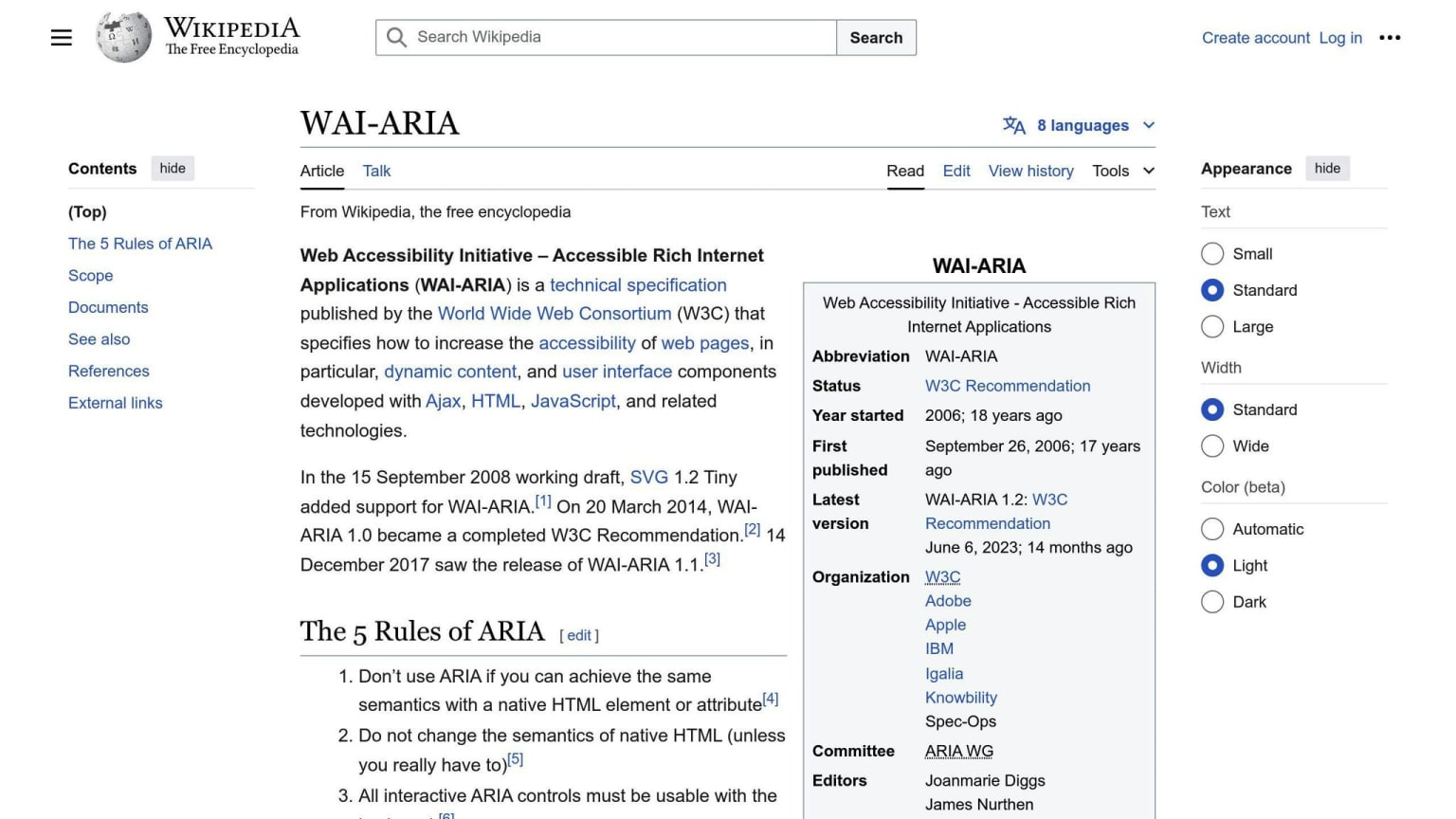Open the technical specification link
The height and width of the screenshot is (819, 1456).
pyautogui.click(x=638, y=285)
